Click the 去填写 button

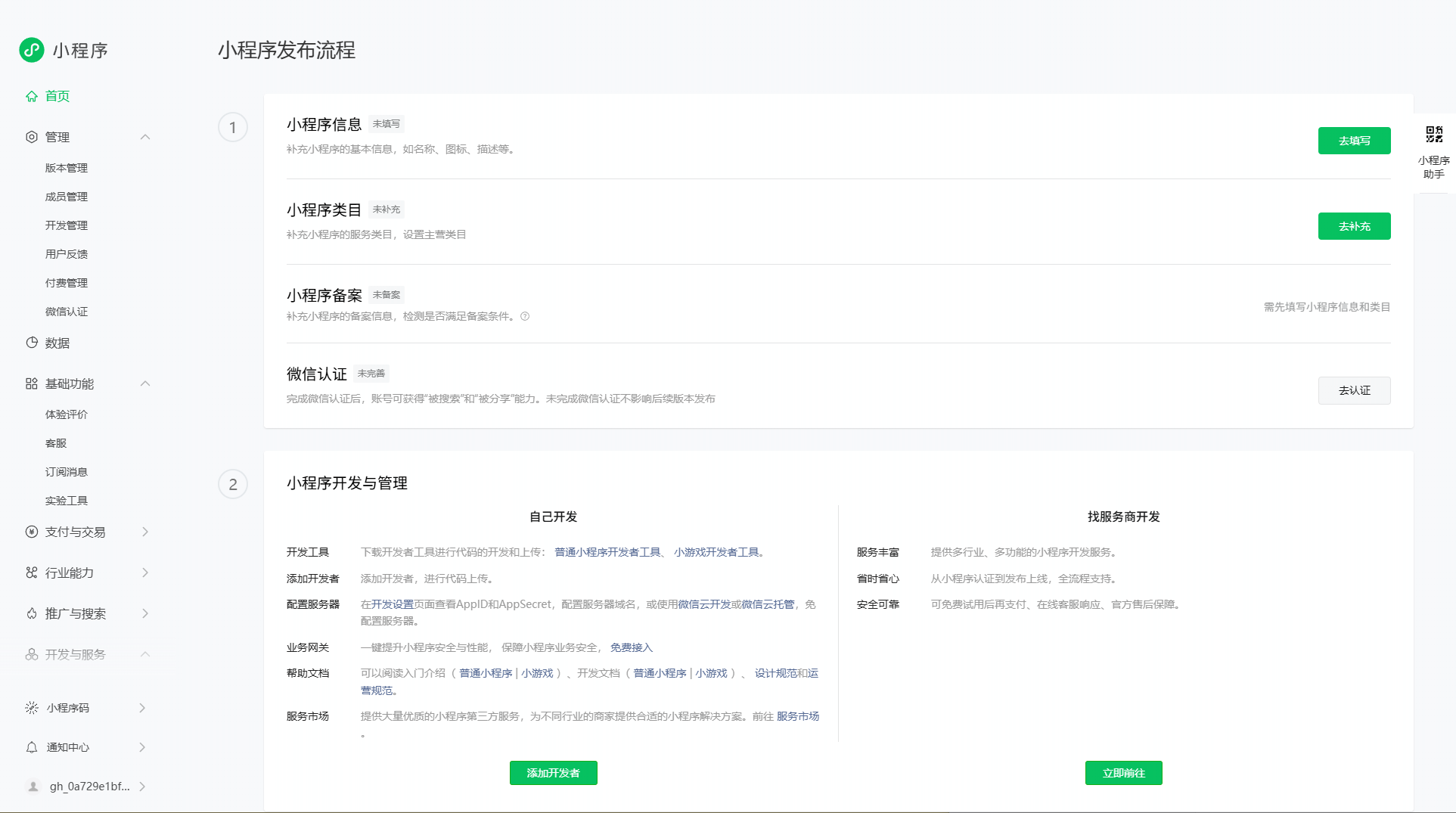1354,141
